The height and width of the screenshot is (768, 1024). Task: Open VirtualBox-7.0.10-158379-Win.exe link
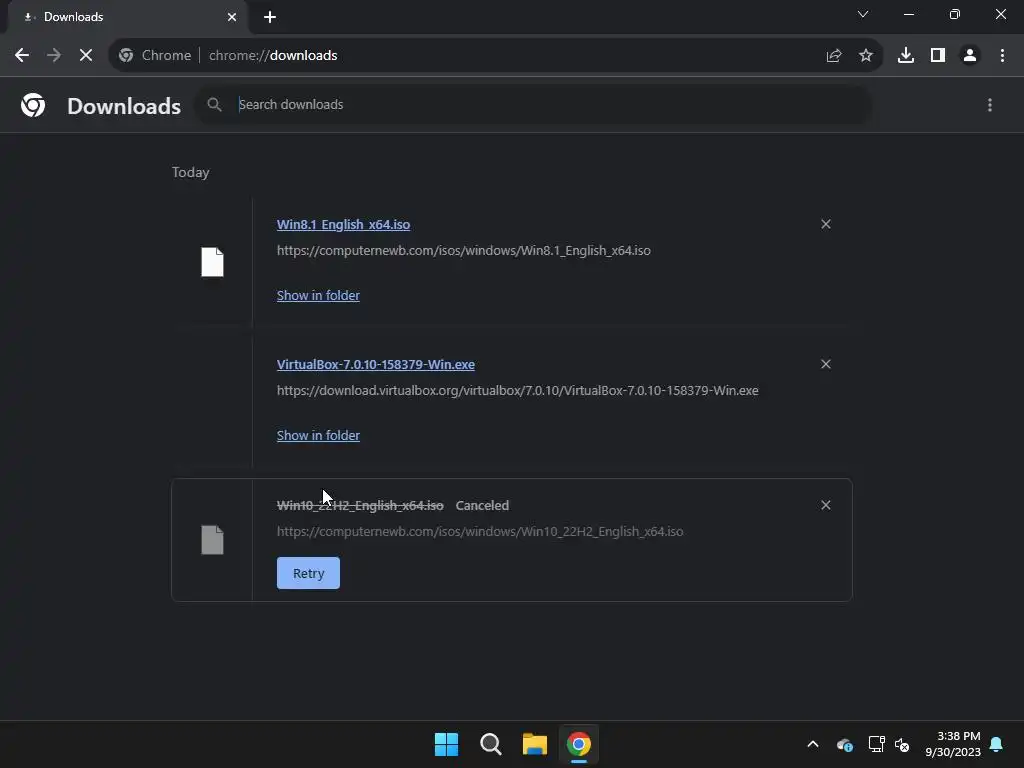click(x=376, y=364)
